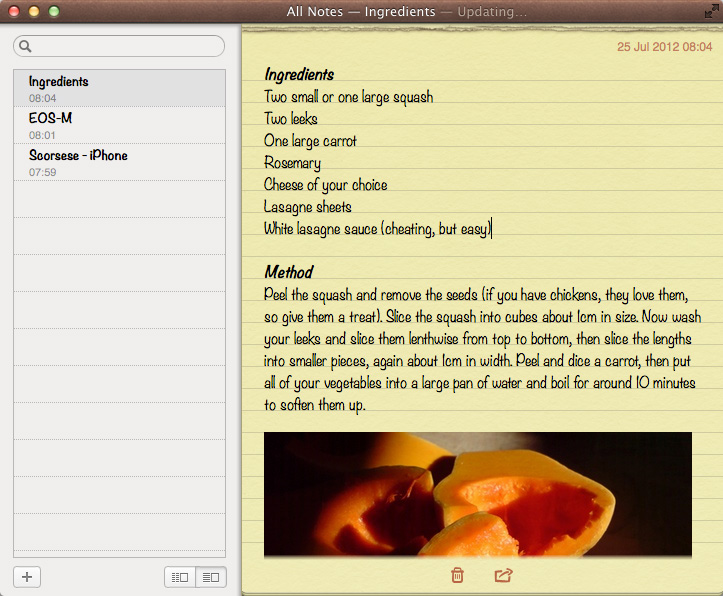Screen dimensions: 723x596
Task: Click the magnifying glass in search field
Action: point(25,46)
